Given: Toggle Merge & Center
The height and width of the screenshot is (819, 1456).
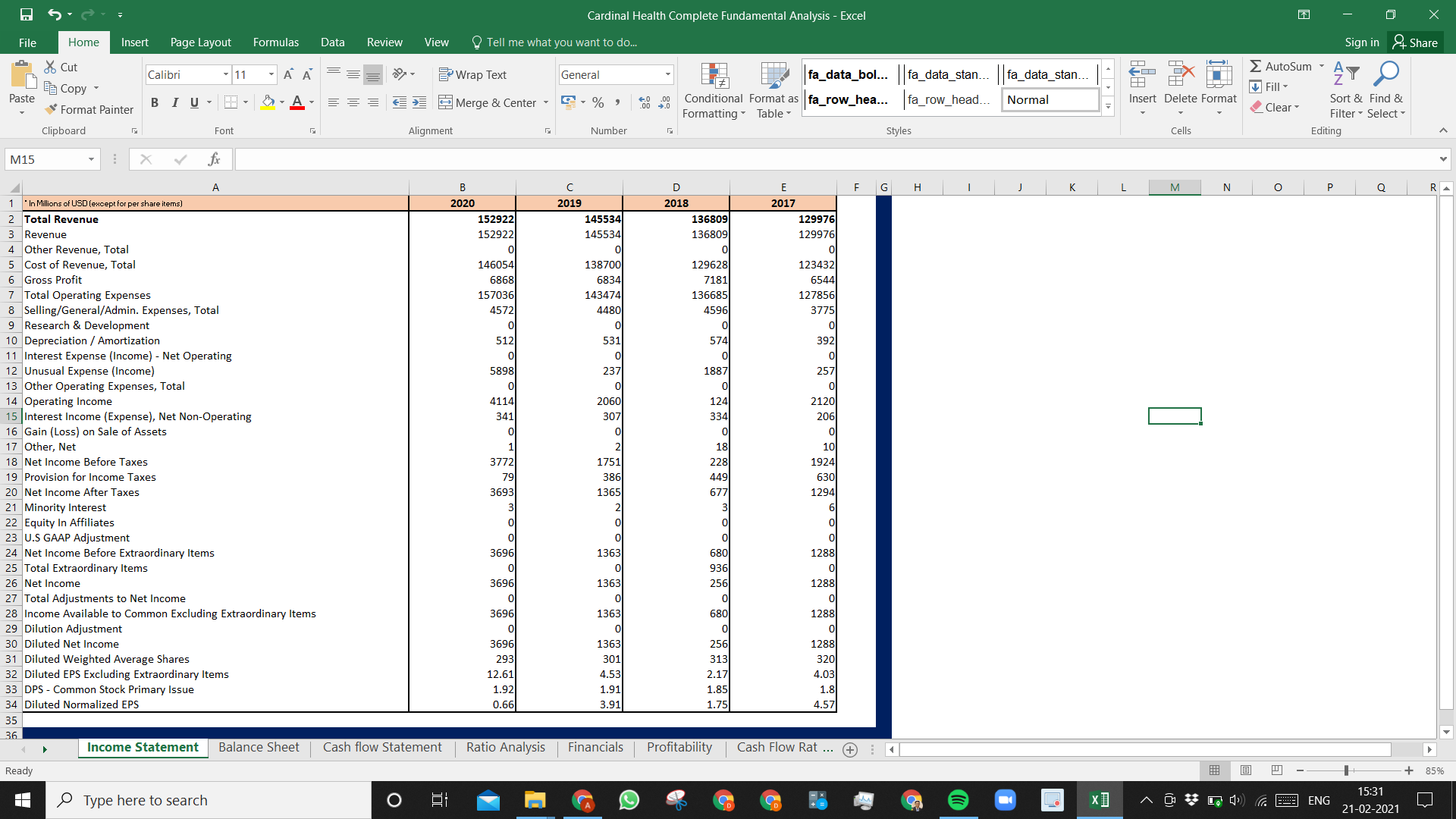Looking at the screenshot, I should [x=488, y=102].
